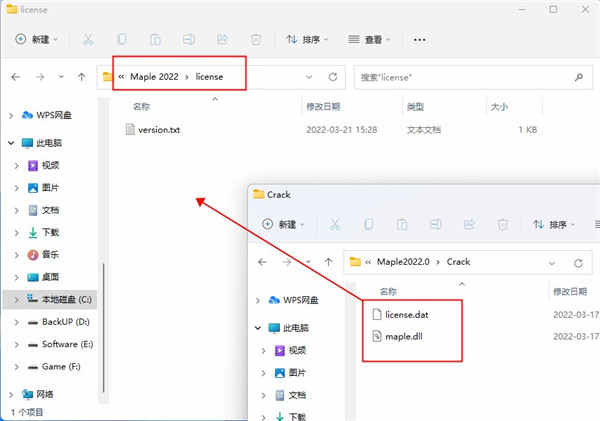Viewport: 600px width, 421px height.
Task: Go forward in license window
Action: point(40,77)
